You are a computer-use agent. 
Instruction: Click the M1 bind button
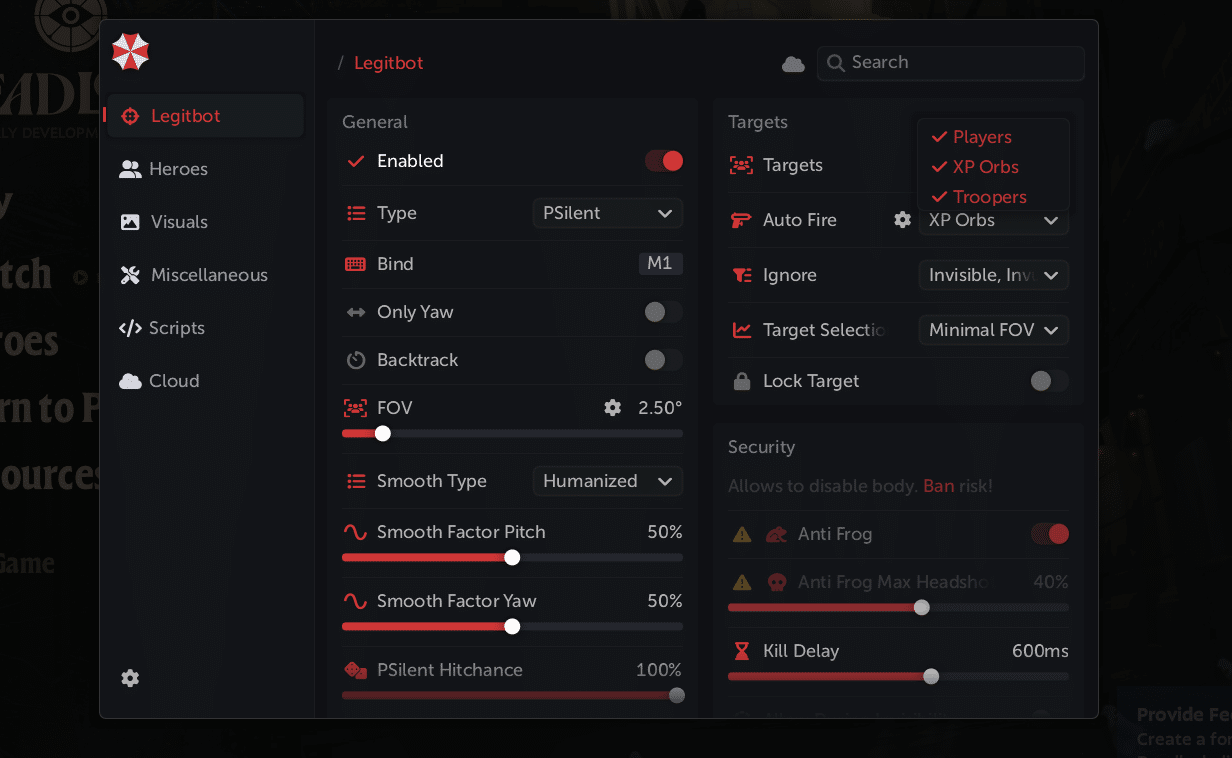660,264
